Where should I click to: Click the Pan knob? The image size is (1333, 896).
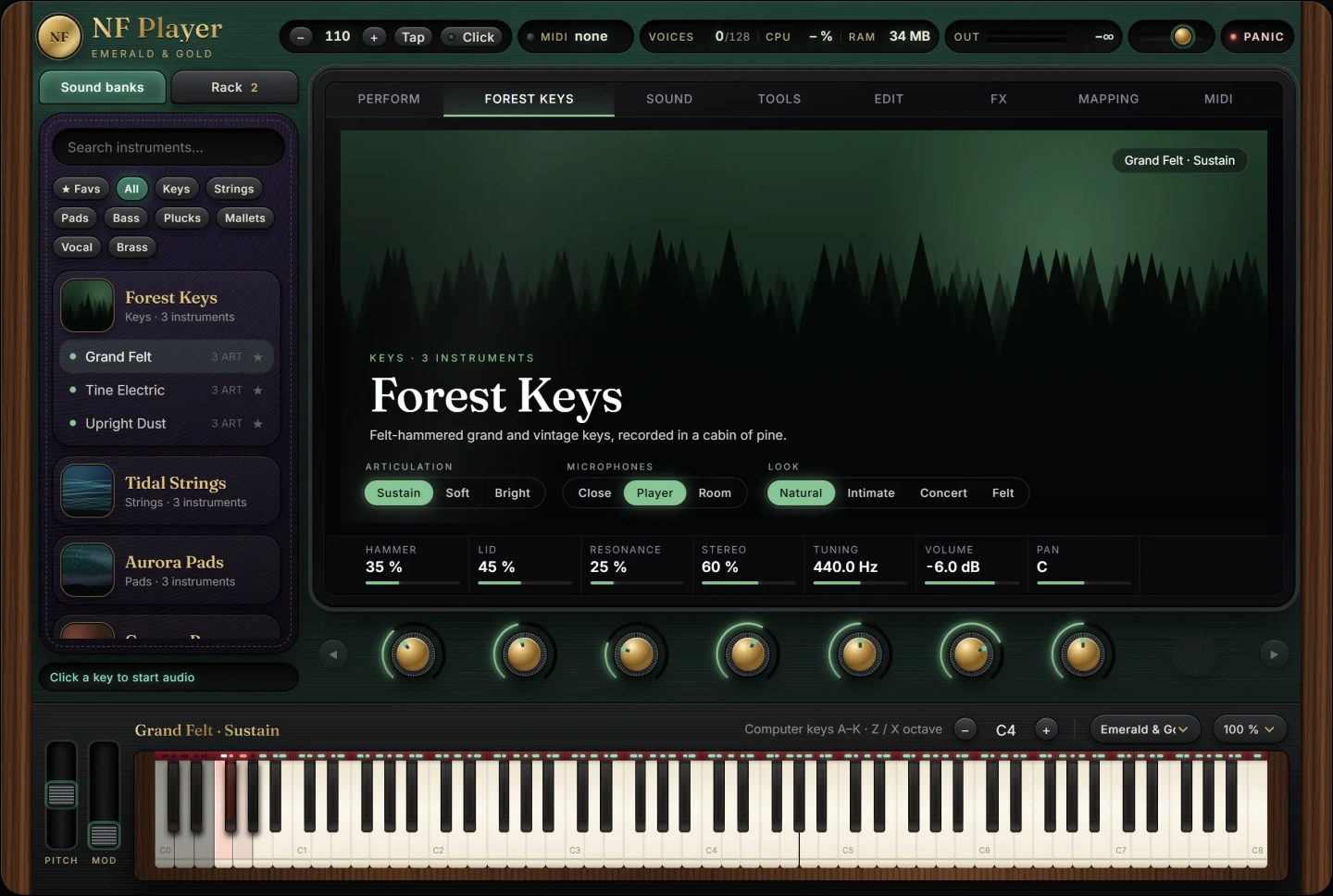click(1083, 654)
